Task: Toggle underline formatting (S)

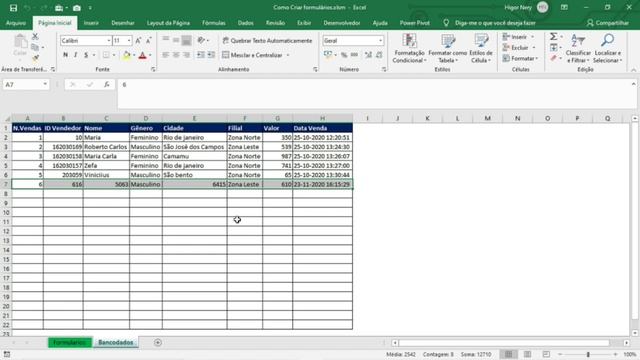Action: pos(86,55)
